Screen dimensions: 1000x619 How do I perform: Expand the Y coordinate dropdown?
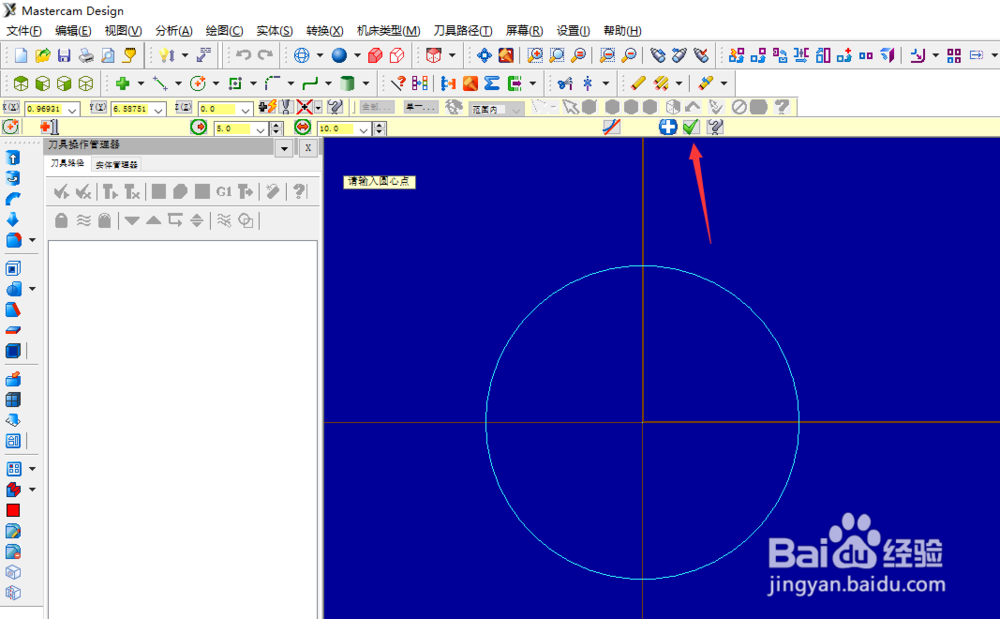[x=159, y=110]
